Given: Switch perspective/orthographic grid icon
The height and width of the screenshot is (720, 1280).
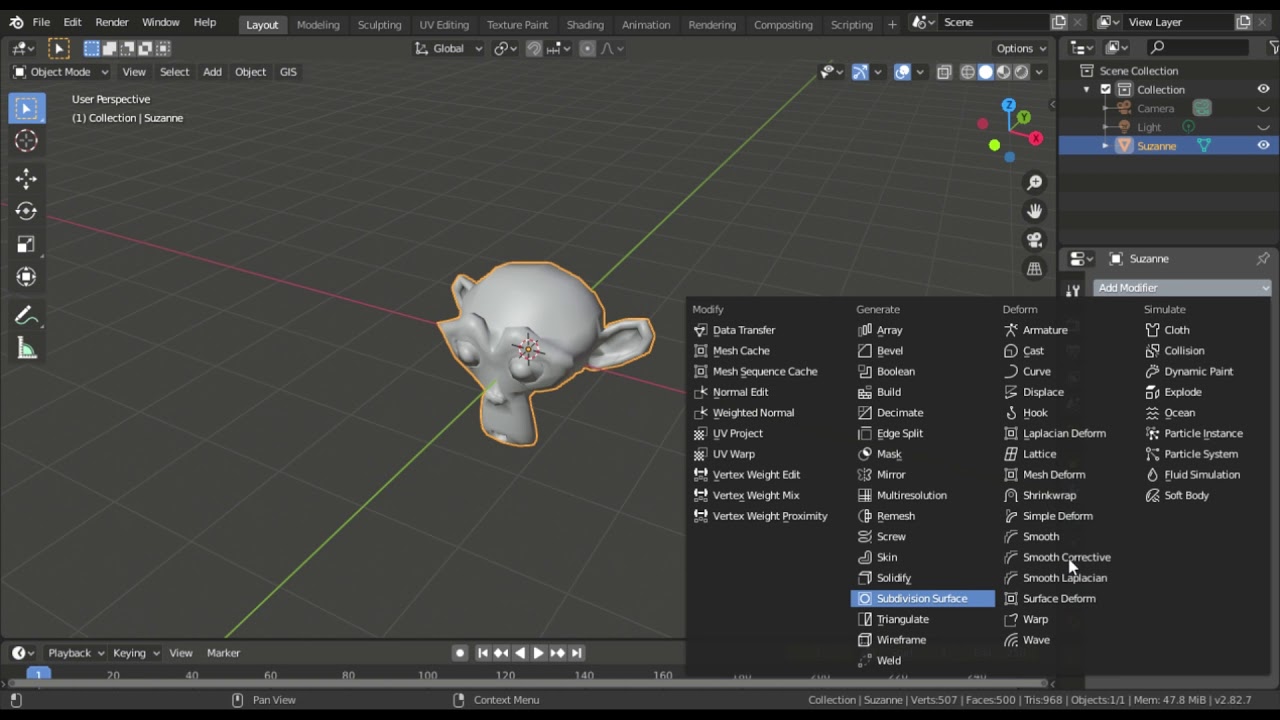Looking at the screenshot, I should point(1034,269).
